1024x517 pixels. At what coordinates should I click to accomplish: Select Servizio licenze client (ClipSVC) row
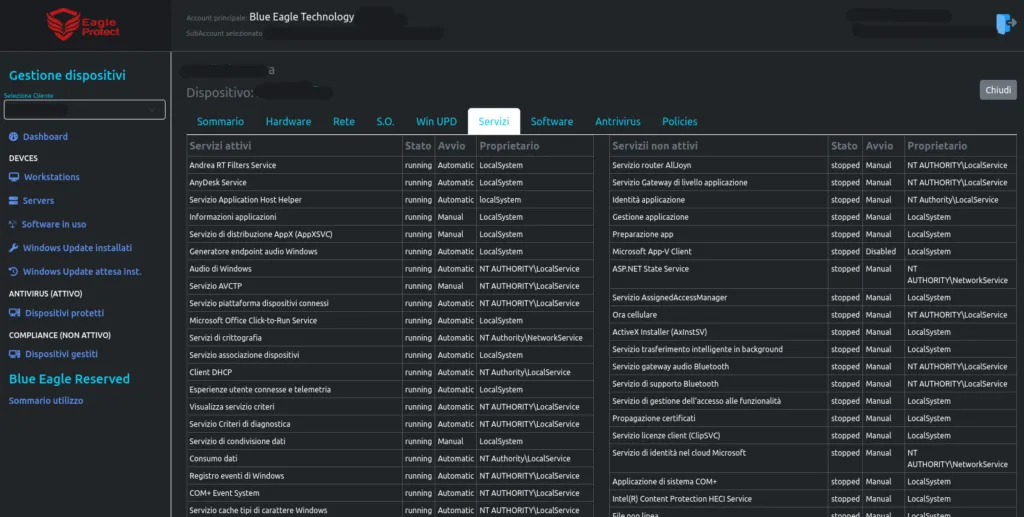813,435
